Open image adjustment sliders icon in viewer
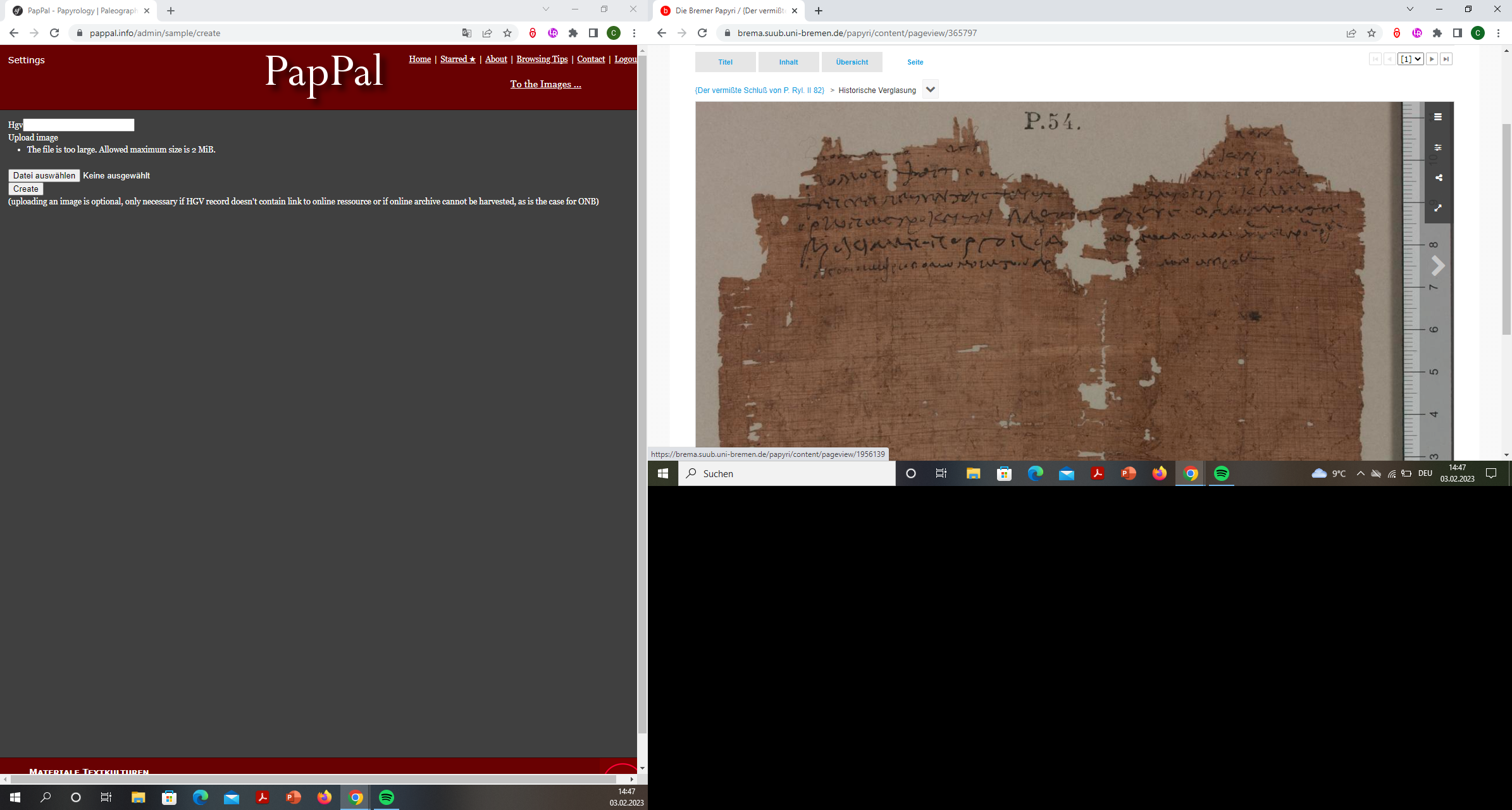The height and width of the screenshot is (810, 1512). (1438, 147)
